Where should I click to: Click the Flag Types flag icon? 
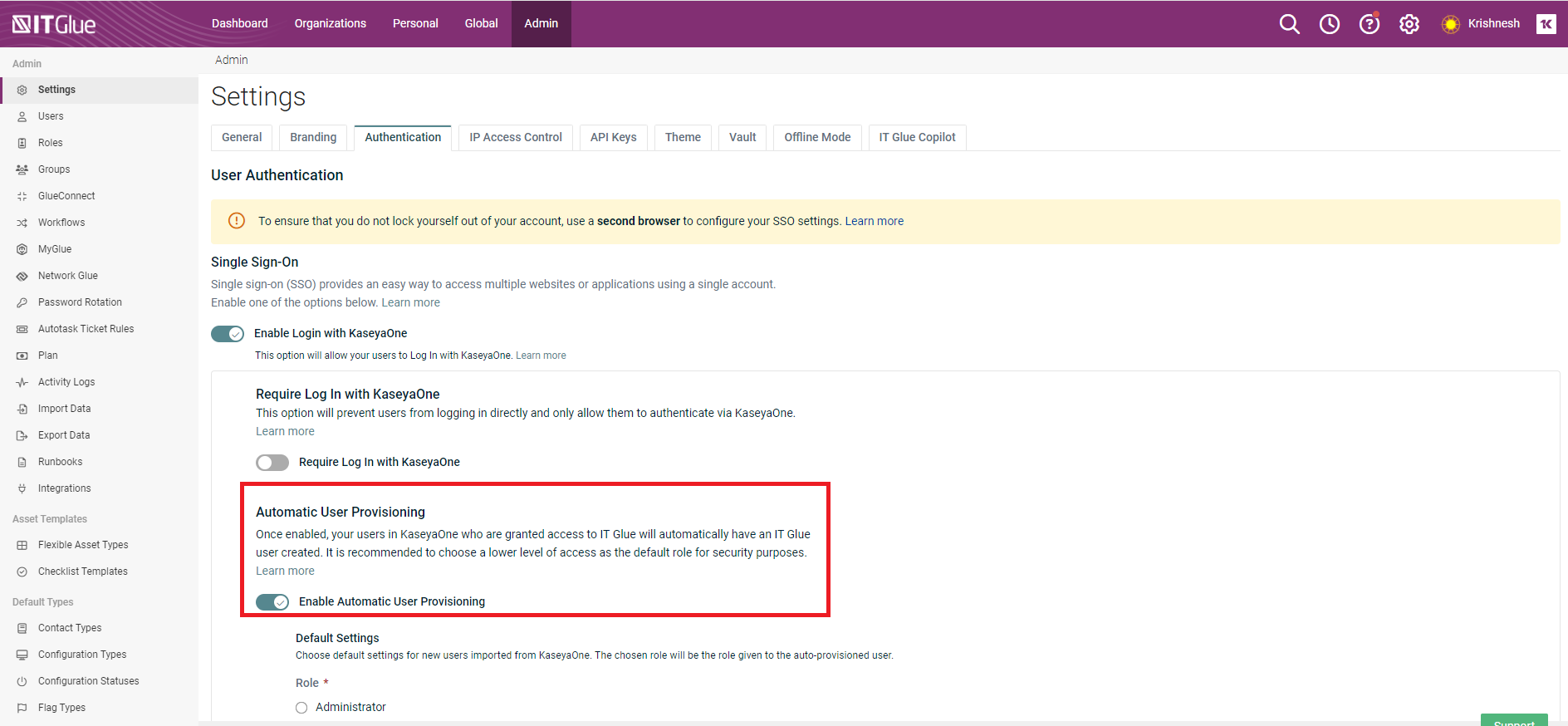22,708
